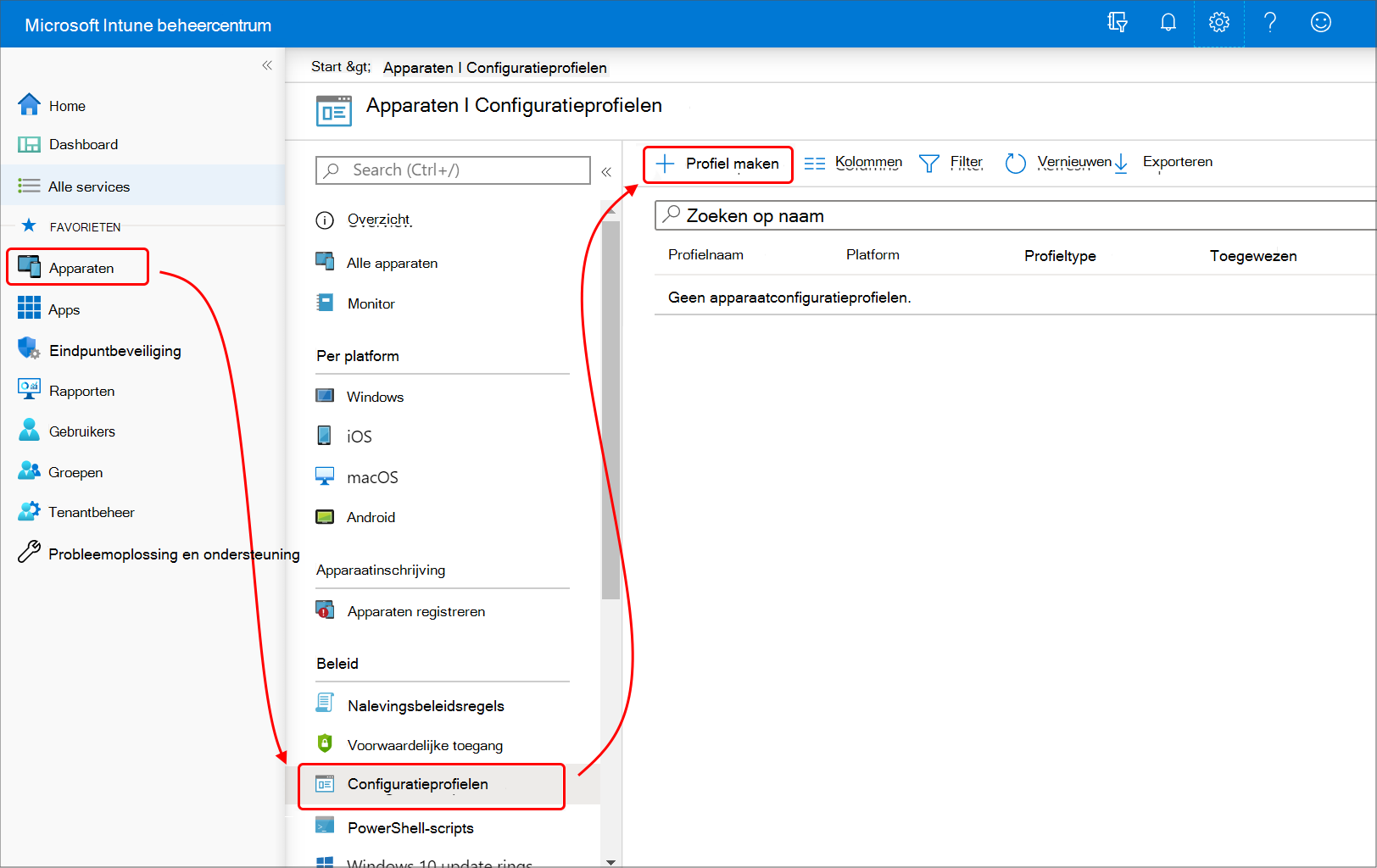Viewport: 1377px width, 868px height.
Task: Open the settings gear in header
Action: (1219, 23)
